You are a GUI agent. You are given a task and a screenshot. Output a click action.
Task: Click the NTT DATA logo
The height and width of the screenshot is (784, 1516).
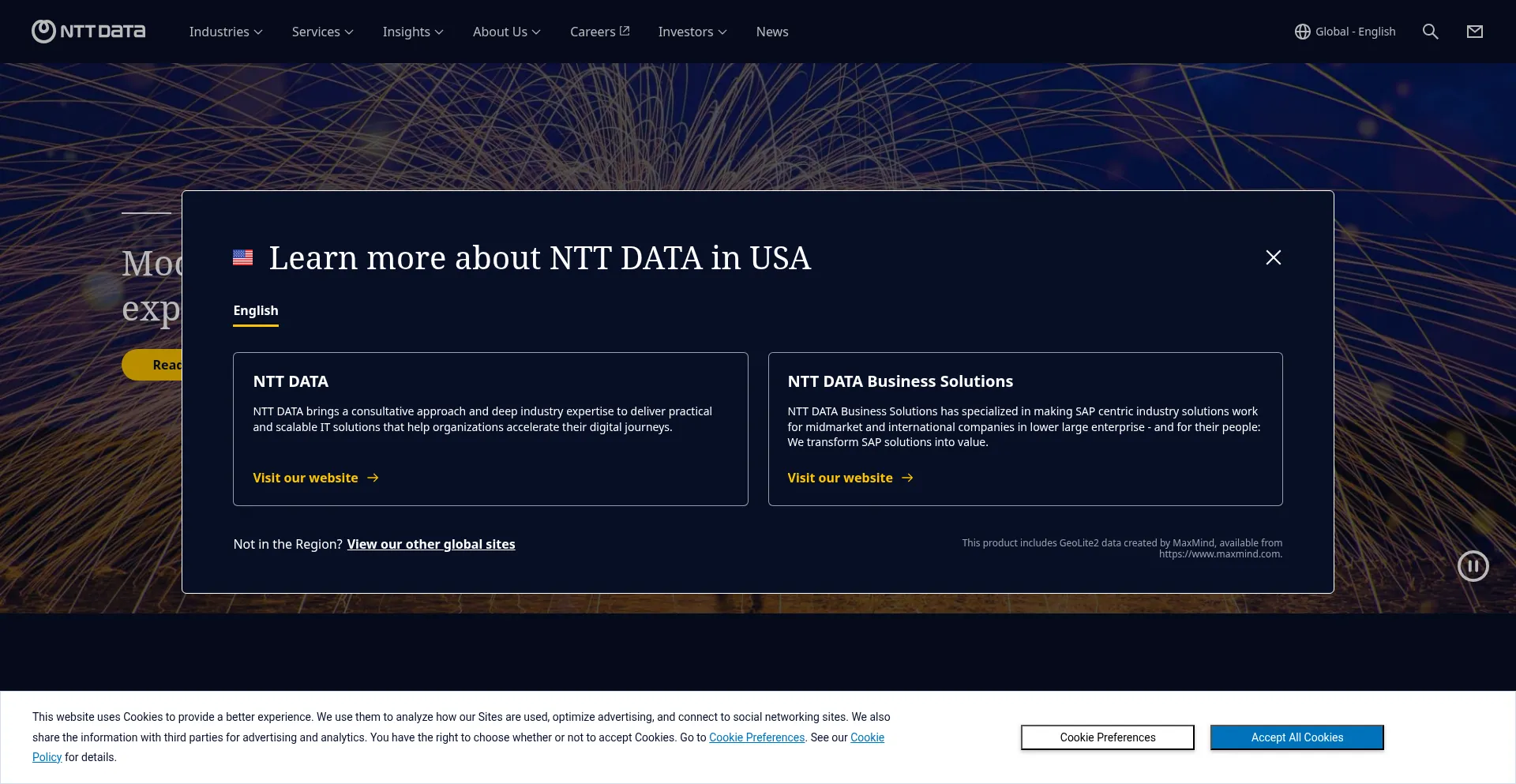[x=88, y=32]
